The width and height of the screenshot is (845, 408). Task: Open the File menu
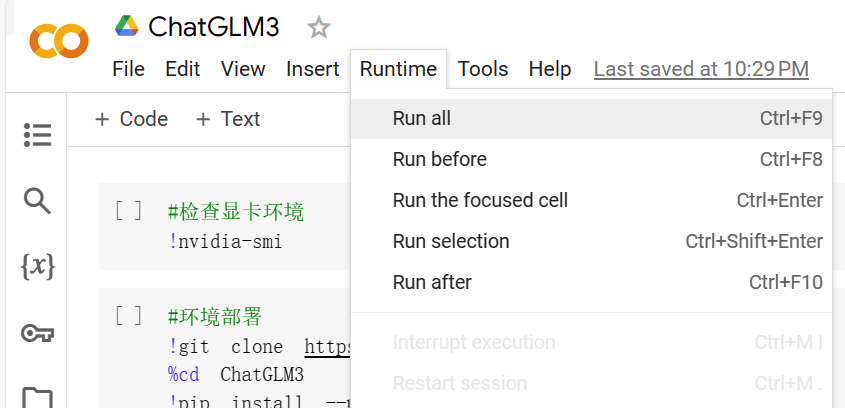tap(128, 69)
